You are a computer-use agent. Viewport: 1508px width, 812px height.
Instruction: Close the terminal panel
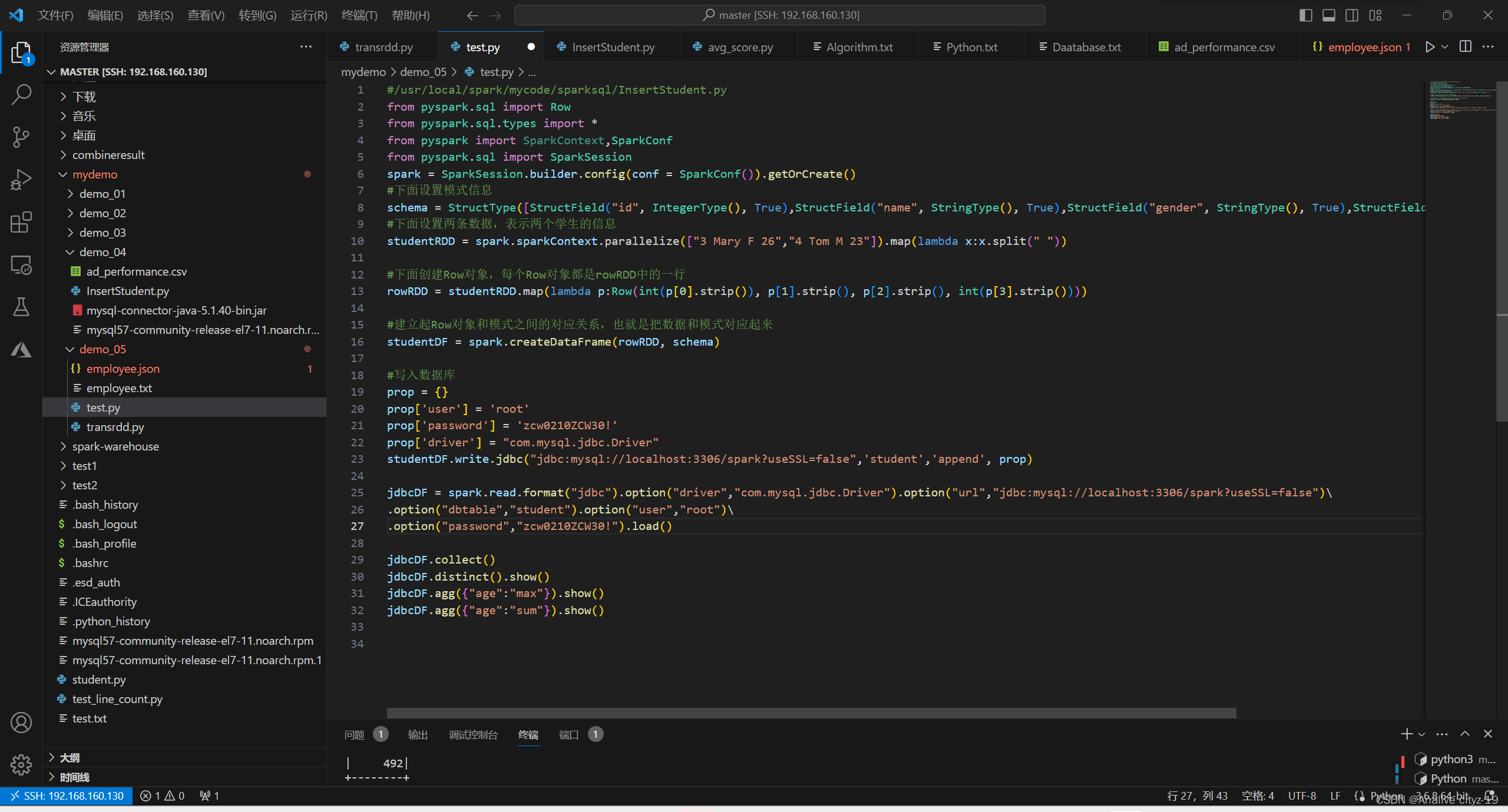point(1488,734)
